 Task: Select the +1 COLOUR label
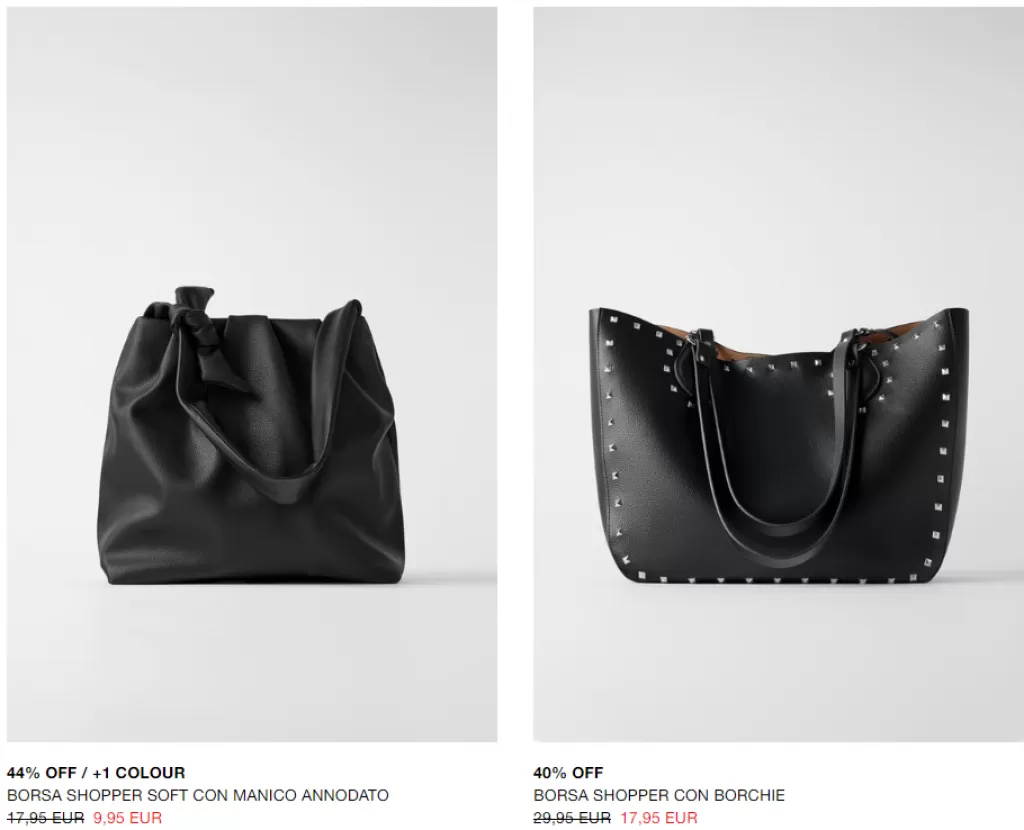coord(138,773)
